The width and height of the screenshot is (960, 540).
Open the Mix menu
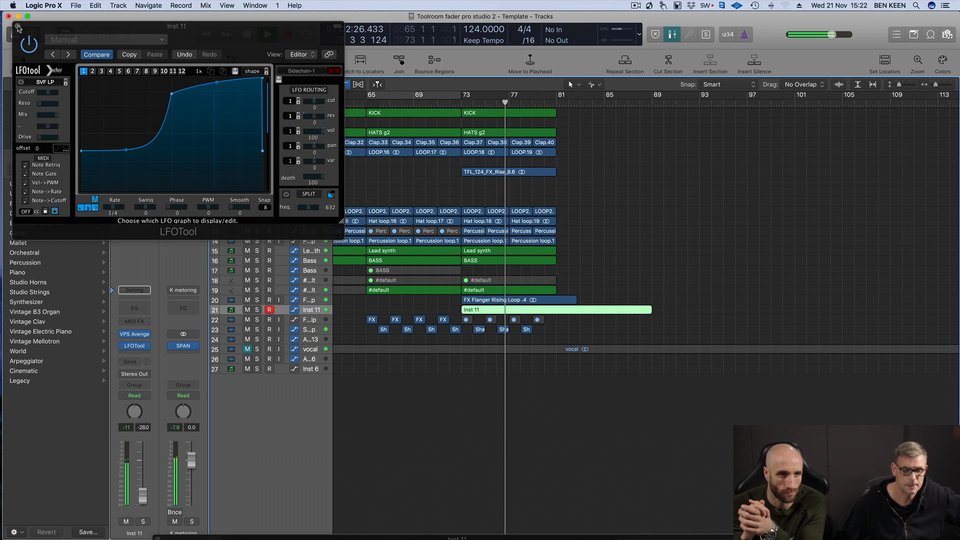click(206, 6)
